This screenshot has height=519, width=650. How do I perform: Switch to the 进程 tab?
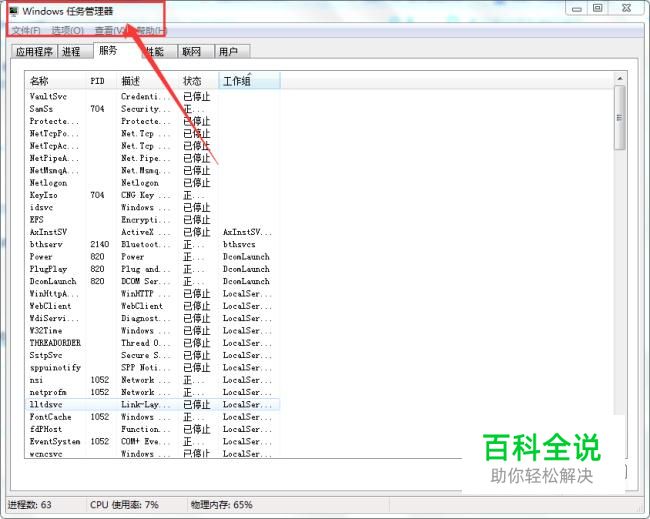75,51
